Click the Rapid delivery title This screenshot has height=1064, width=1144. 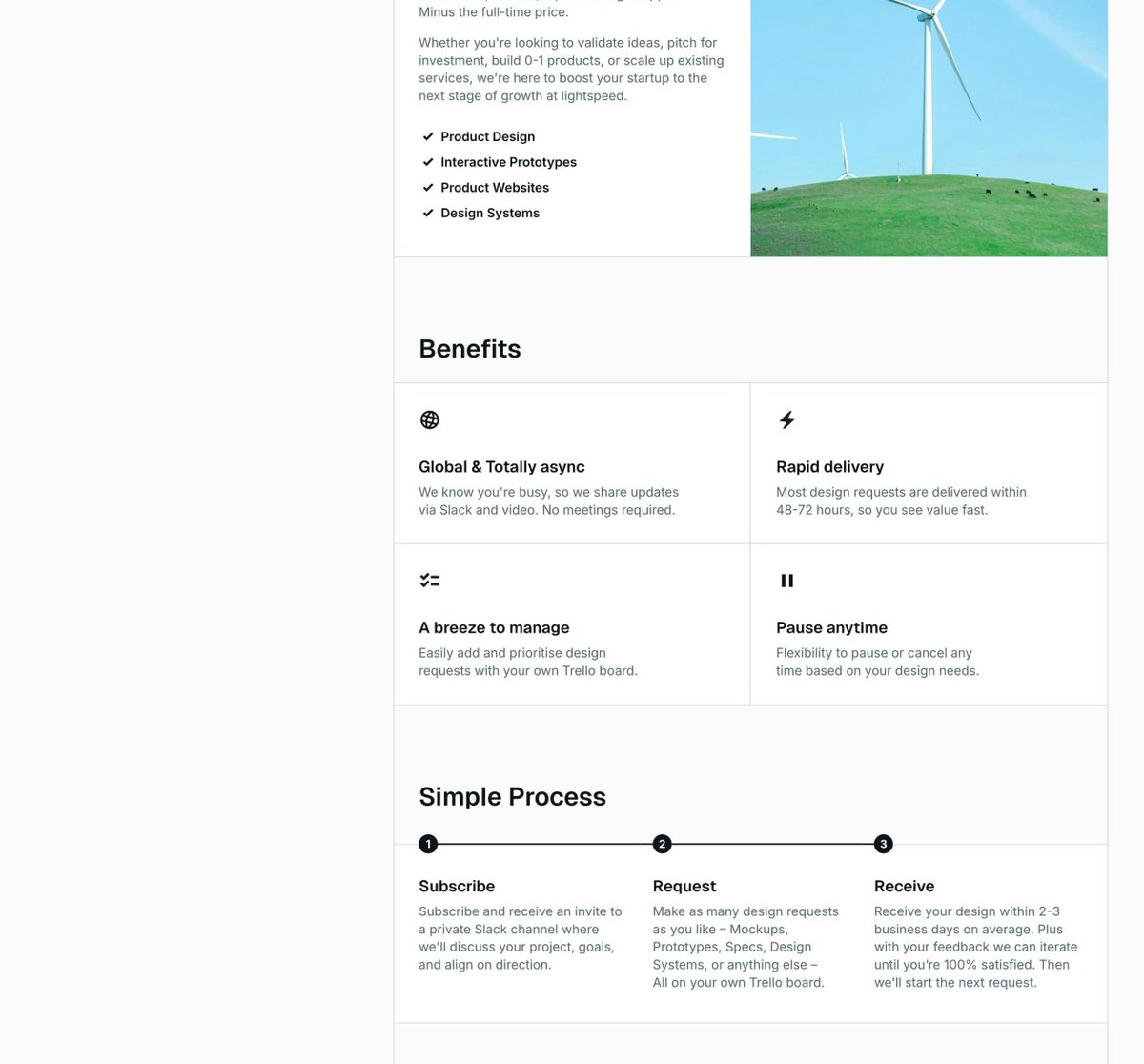(829, 467)
